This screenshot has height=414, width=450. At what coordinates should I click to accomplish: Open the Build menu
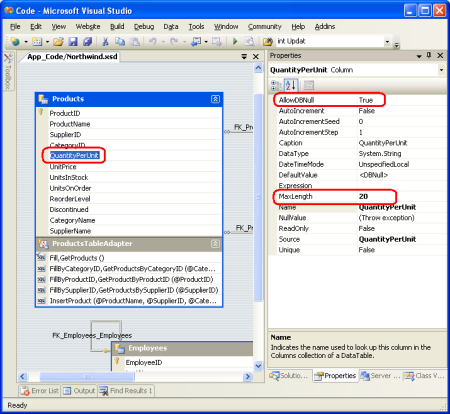[117, 26]
